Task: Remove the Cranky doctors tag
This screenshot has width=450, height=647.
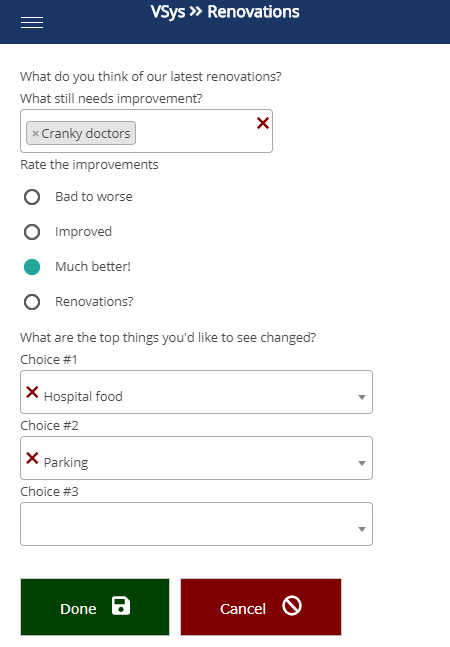Action: [35, 134]
